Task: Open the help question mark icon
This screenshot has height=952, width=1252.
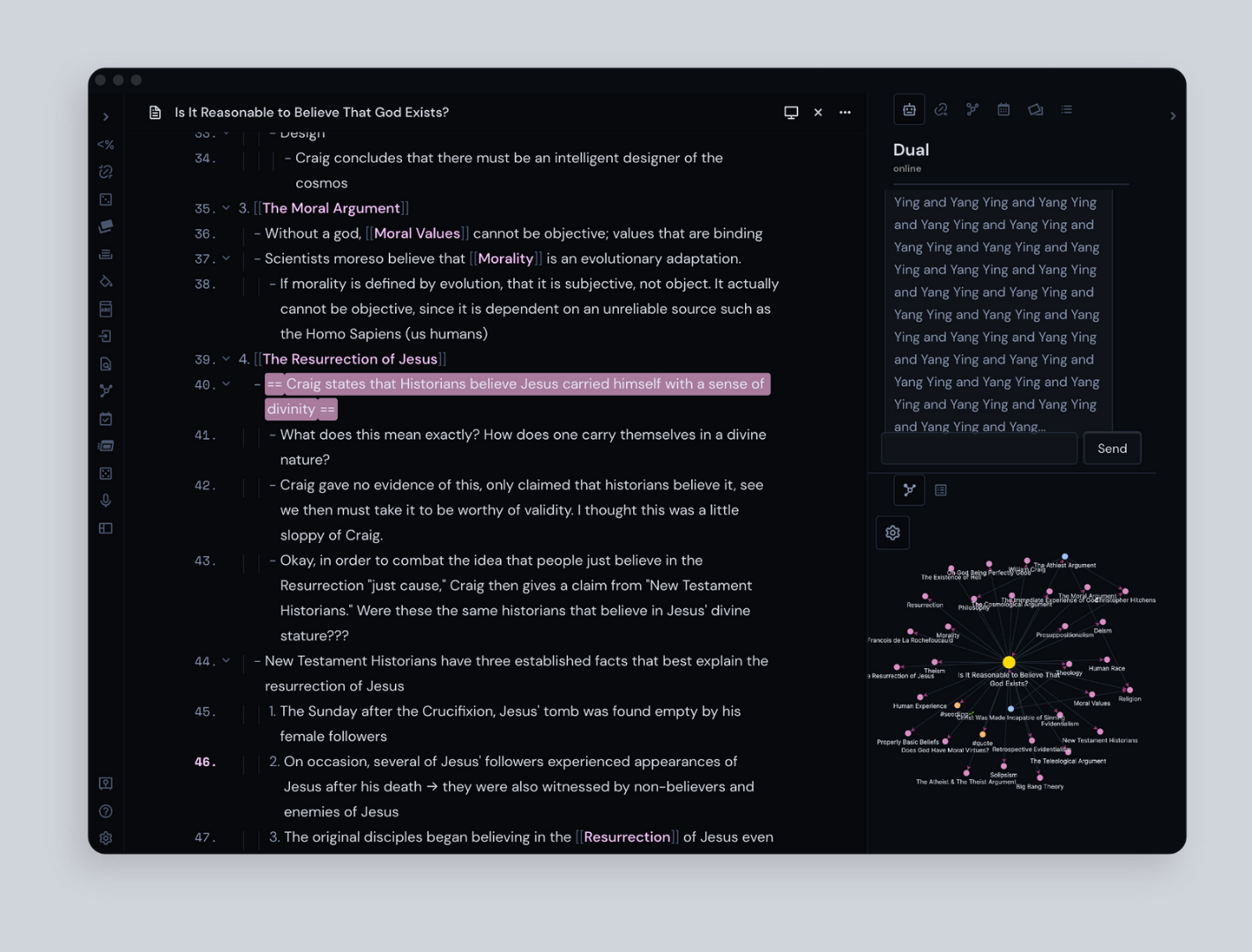Action: [x=106, y=811]
